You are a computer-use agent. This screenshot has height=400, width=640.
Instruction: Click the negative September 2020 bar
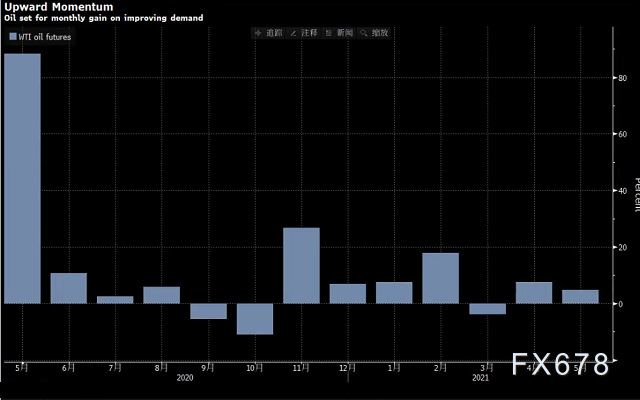(208, 311)
